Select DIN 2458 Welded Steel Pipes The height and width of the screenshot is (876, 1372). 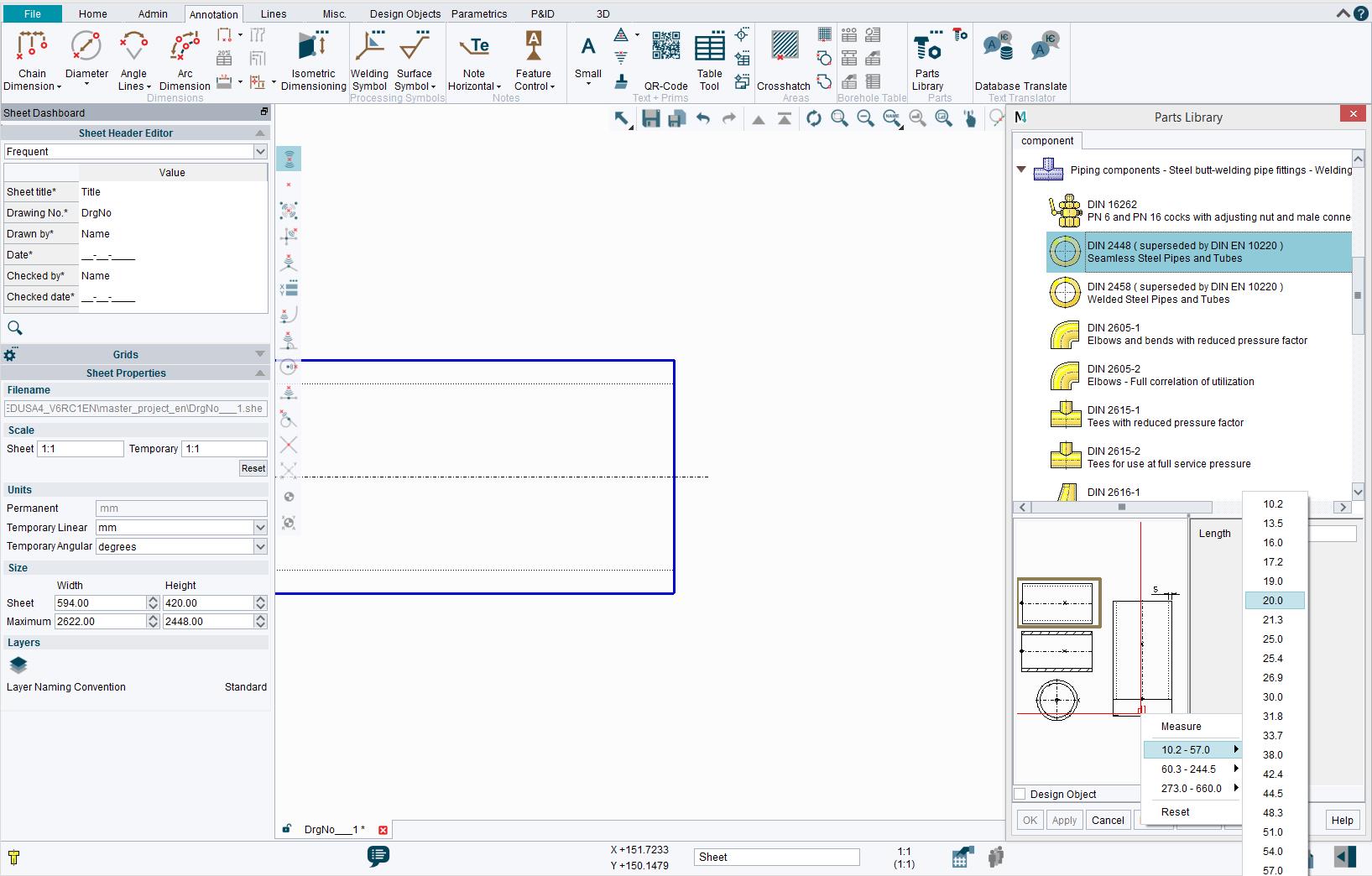coord(1200,293)
